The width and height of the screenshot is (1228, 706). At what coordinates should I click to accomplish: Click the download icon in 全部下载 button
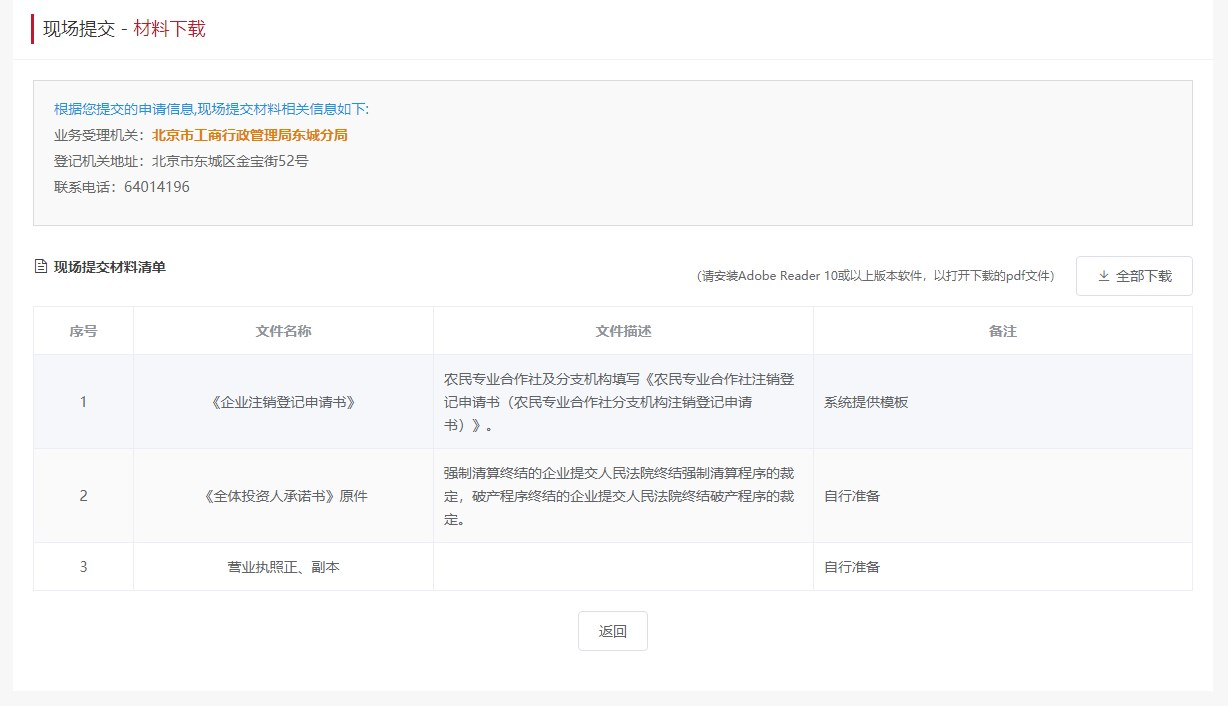point(1104,276)
